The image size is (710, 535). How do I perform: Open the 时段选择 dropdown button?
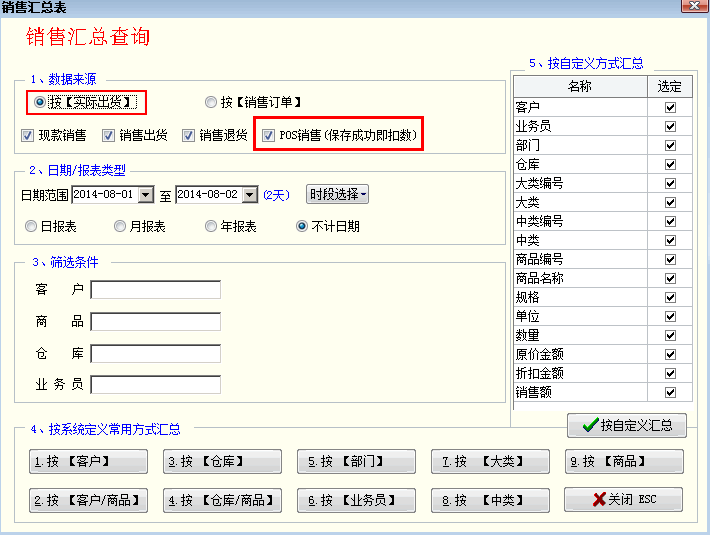(337, 195)
